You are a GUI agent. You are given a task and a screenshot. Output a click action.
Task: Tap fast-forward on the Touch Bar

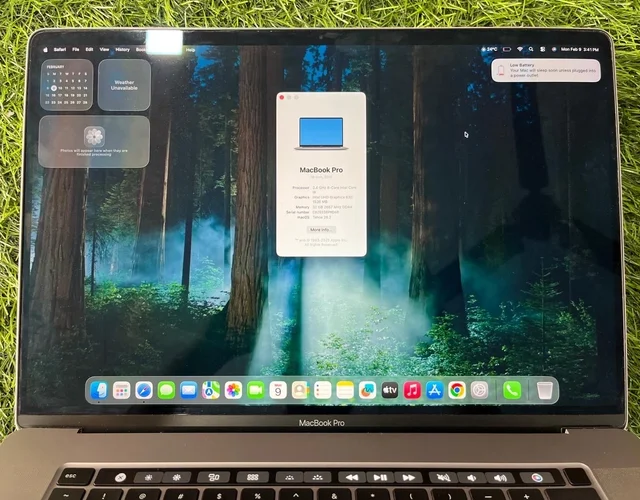[409, 477]
